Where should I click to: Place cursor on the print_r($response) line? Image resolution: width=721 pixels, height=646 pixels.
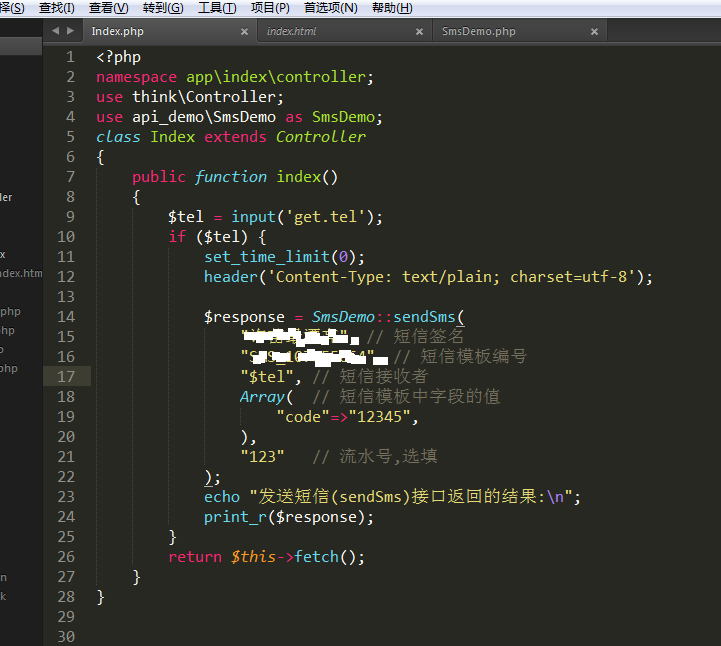click(x=288, y=517)
